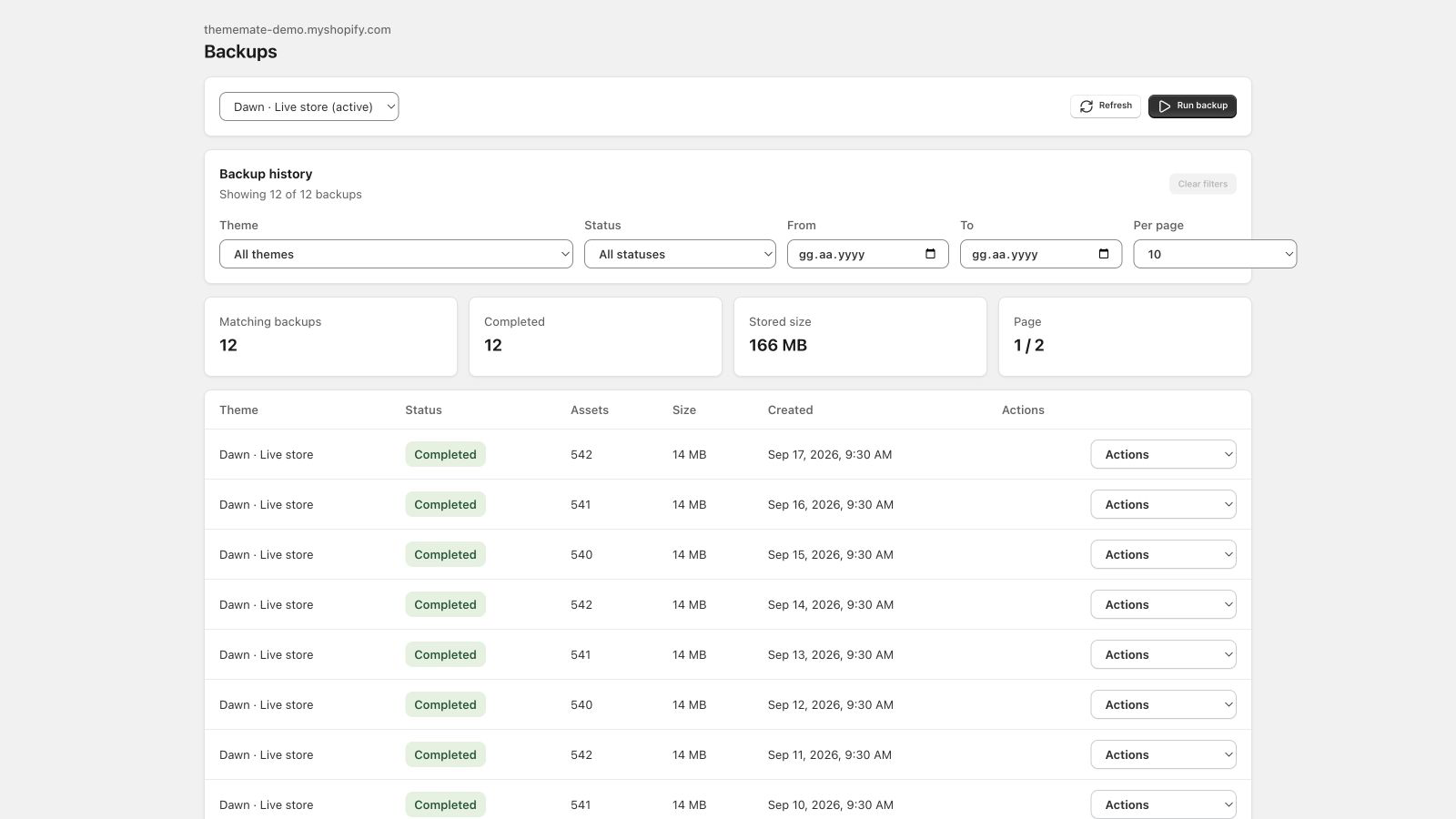Image resolution: width=1456 pixels, height=819 pixels.
Task: Open Actions dropdown for Sep 16 backup
Action: 1163,504
